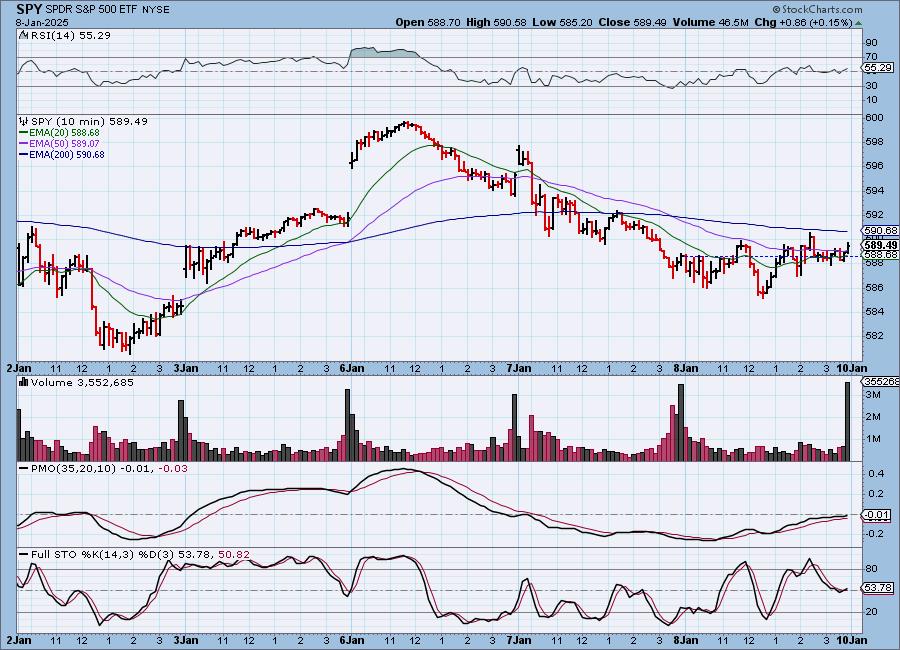Click the 20 level on stochastic axis
The image size is (900, 650).
[871, 612]
